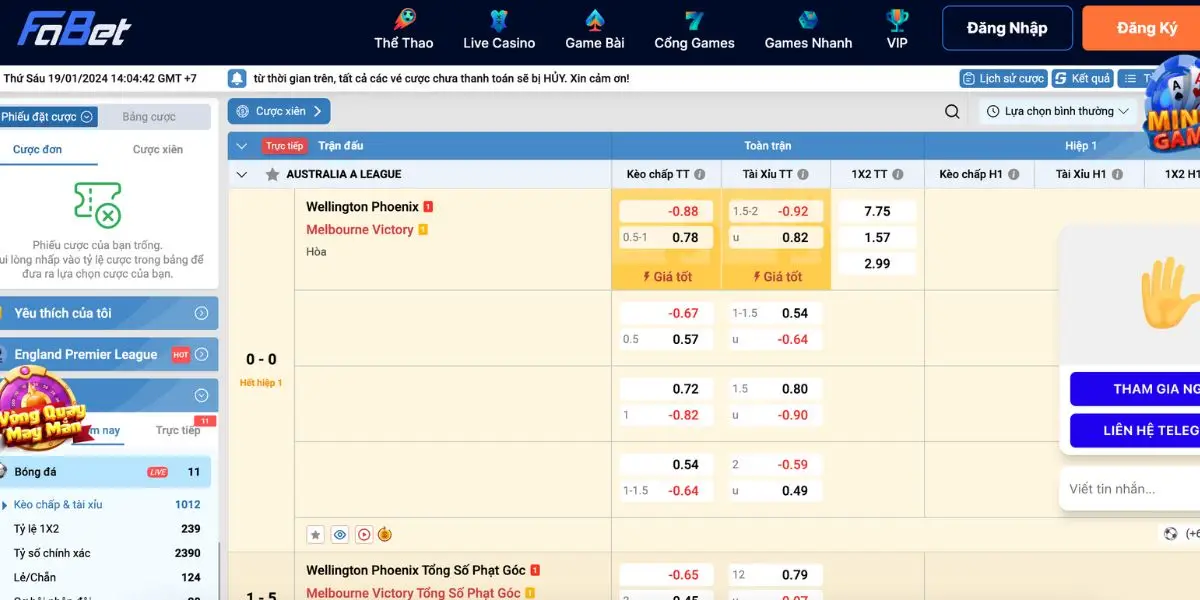The height and width of the screenshot is (600, 1200).
Task: Toggle the match favorite star button
Action: point(315,535)
